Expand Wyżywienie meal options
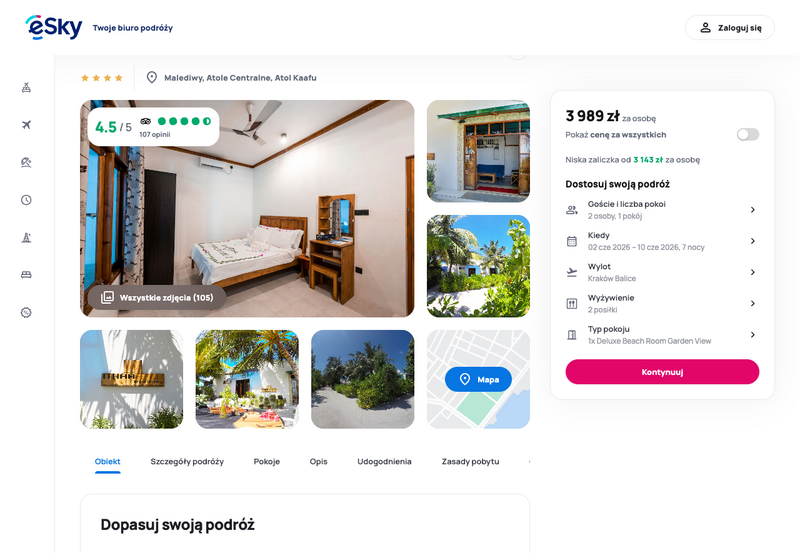The height and width of the screenshot is (553, 800). tap(662, 304)
